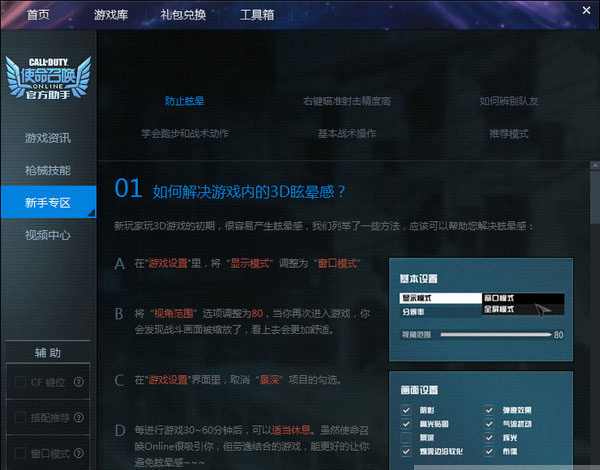Click the heading 如何解决游戏内的3D眩晕感
Viewport: 600px width, 470px height.
coord(249,191)
